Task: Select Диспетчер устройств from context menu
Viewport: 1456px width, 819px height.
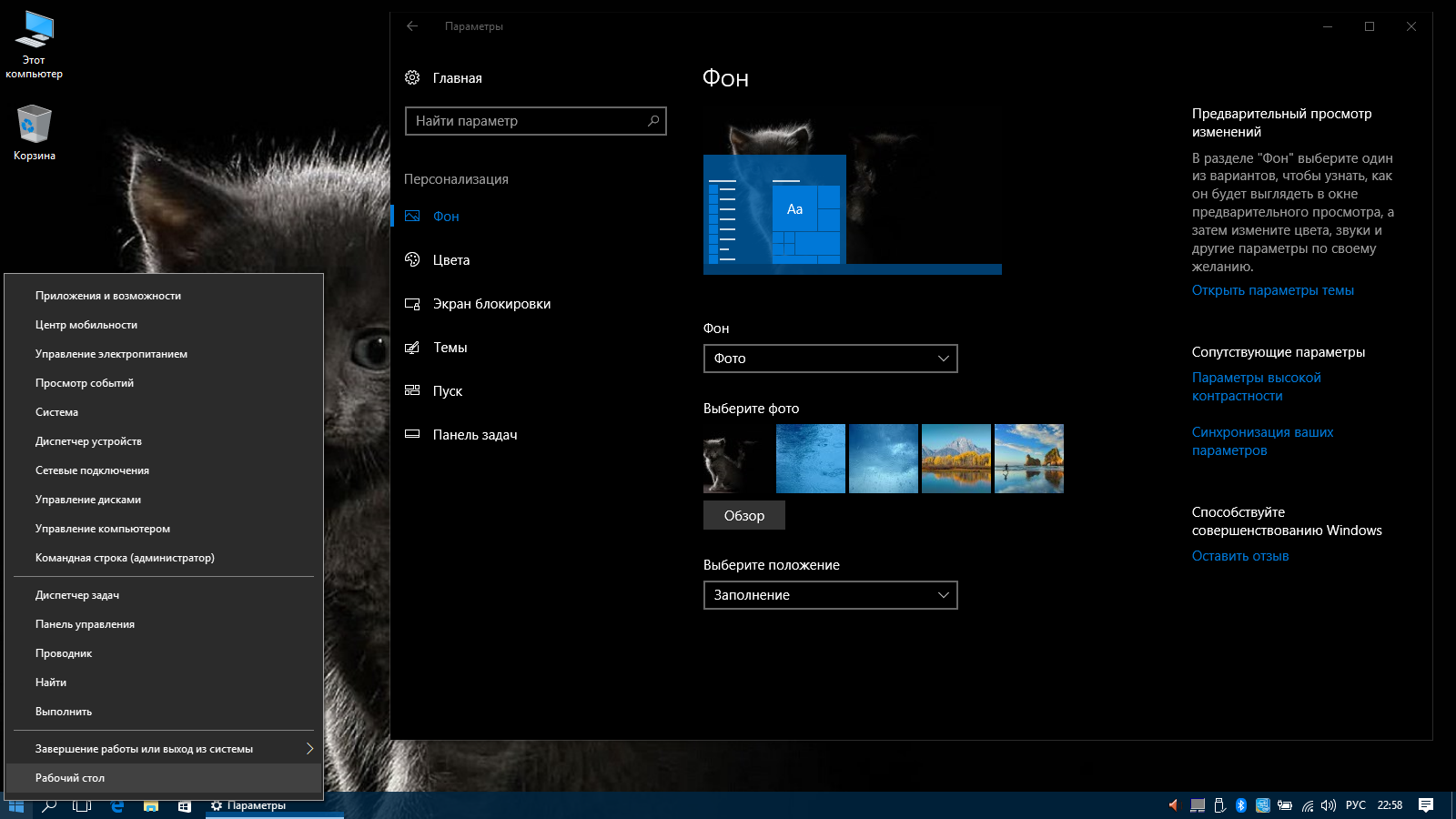Action: click(88, 441)
